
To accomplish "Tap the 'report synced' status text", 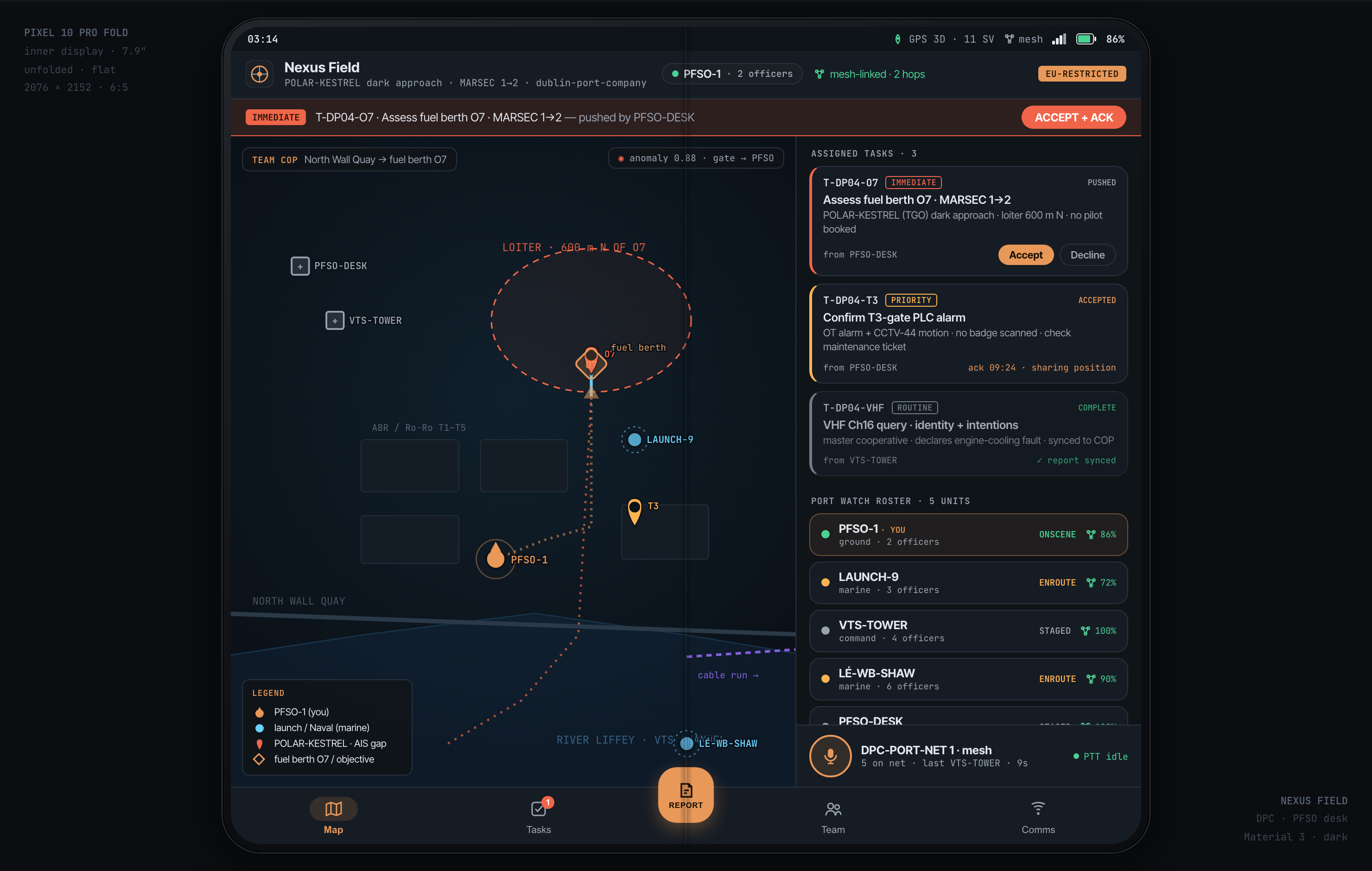I will [x=1076, y=460].
